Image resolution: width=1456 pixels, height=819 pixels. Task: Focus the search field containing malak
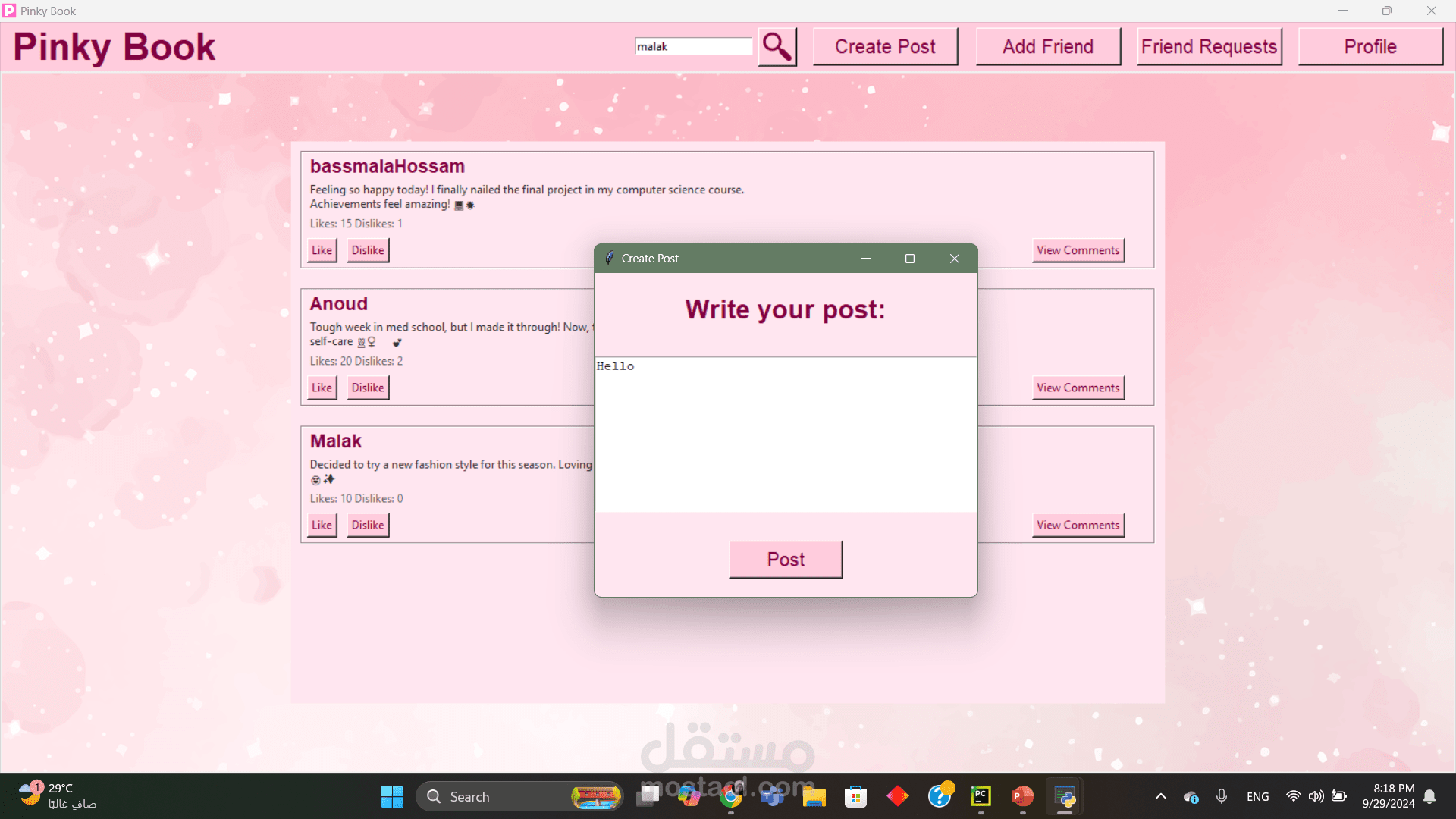tap(693, 47)
